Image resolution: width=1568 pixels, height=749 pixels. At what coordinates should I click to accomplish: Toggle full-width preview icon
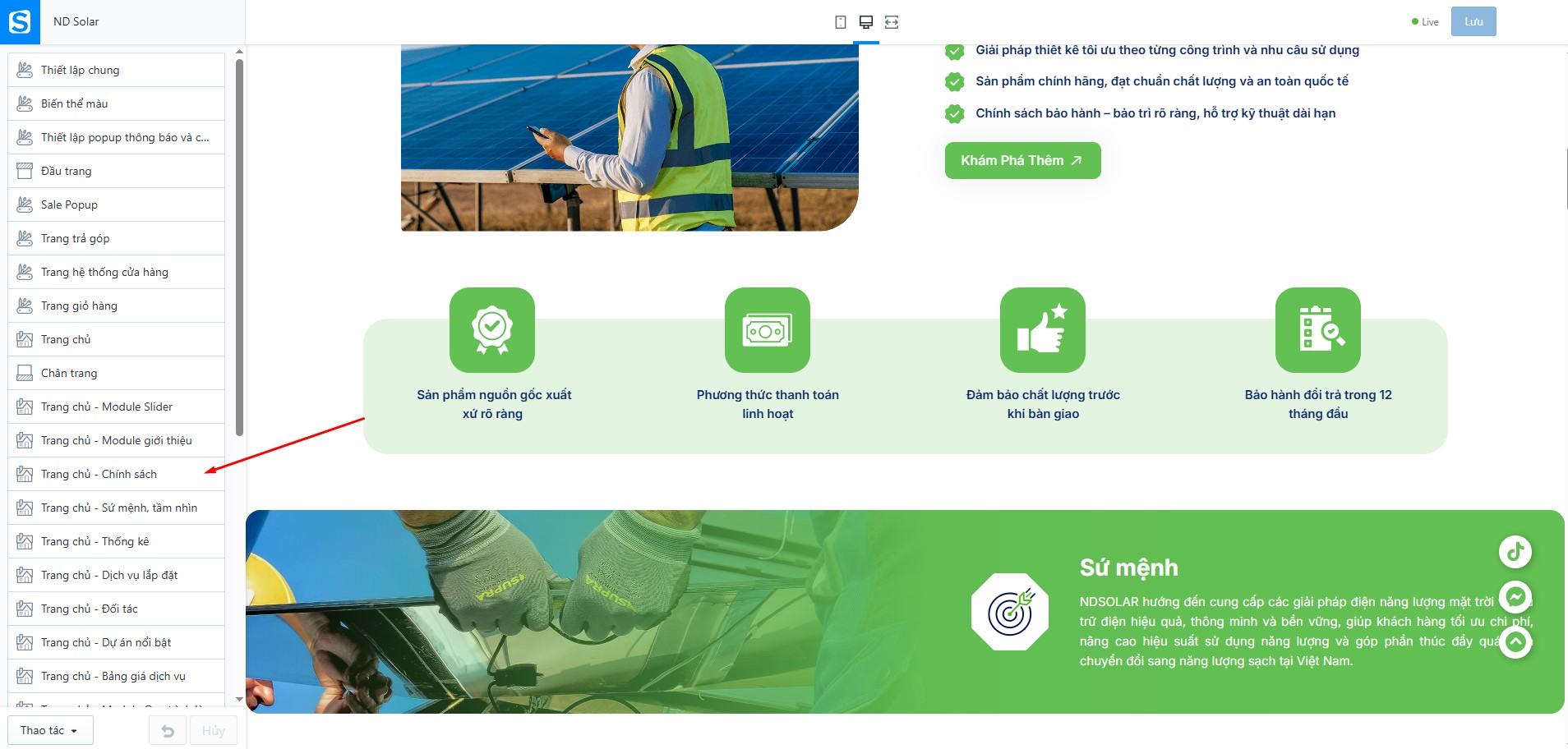pos(892,22)
